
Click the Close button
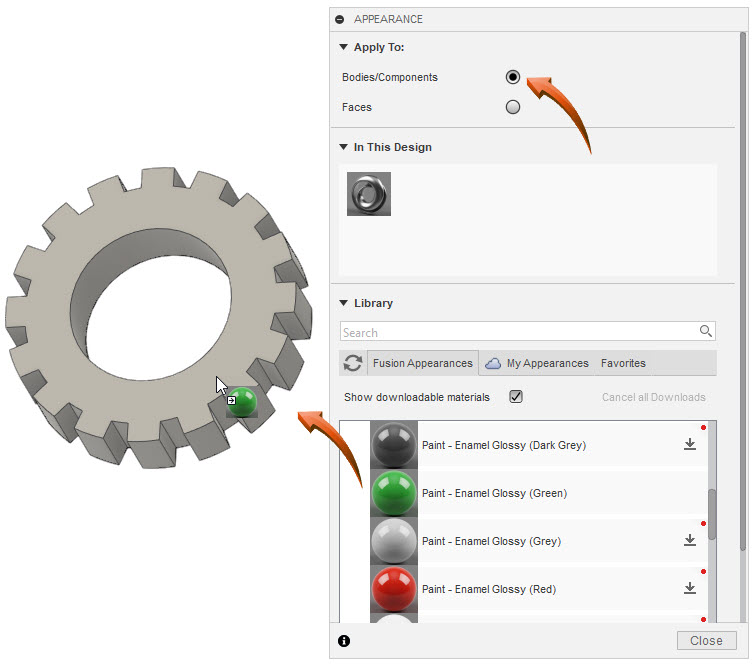(x=706, y=641)
